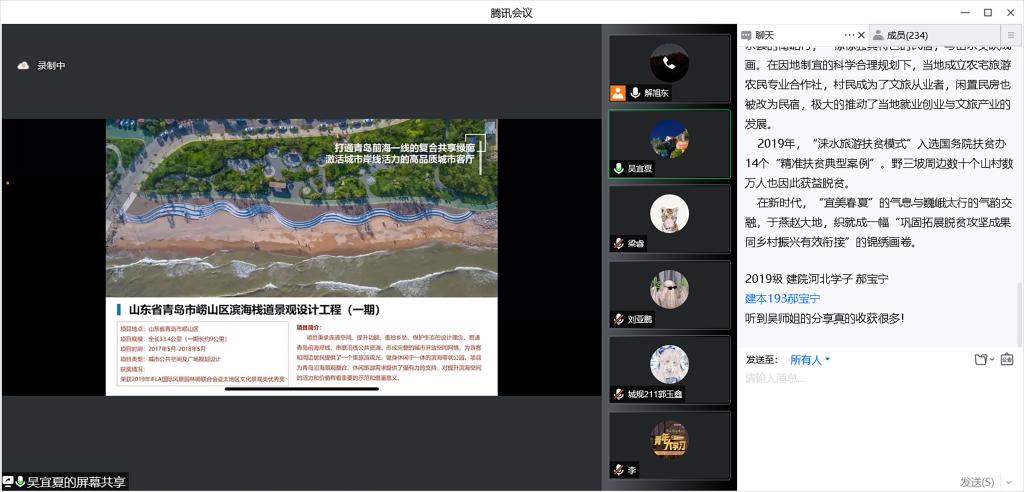Click the microphone icon beside 解旭东
Viewport: 1024px width, 492px height.
pyautogui.click(x=635, y=93)
